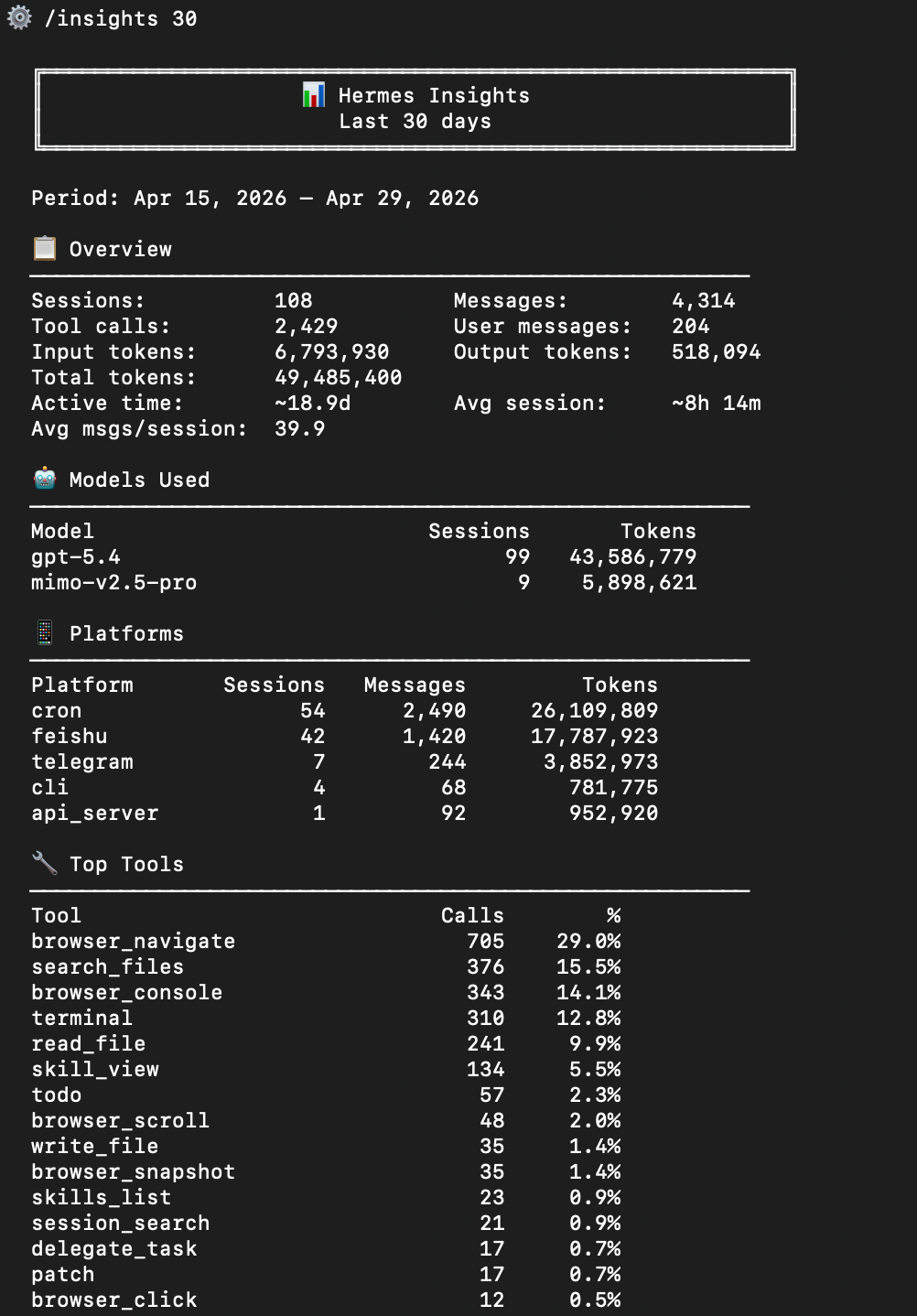
Task: Click the Period date range line
Action: (255, 198)
